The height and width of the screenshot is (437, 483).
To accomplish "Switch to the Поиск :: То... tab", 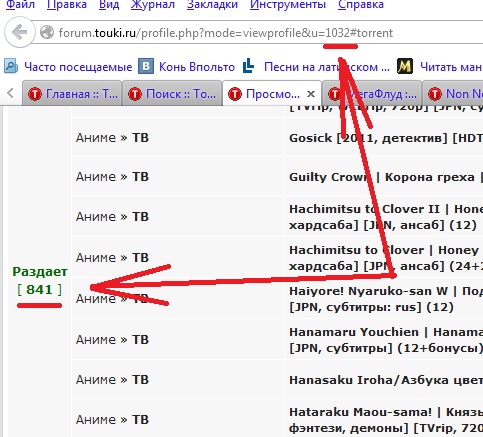I will point(172,94).
